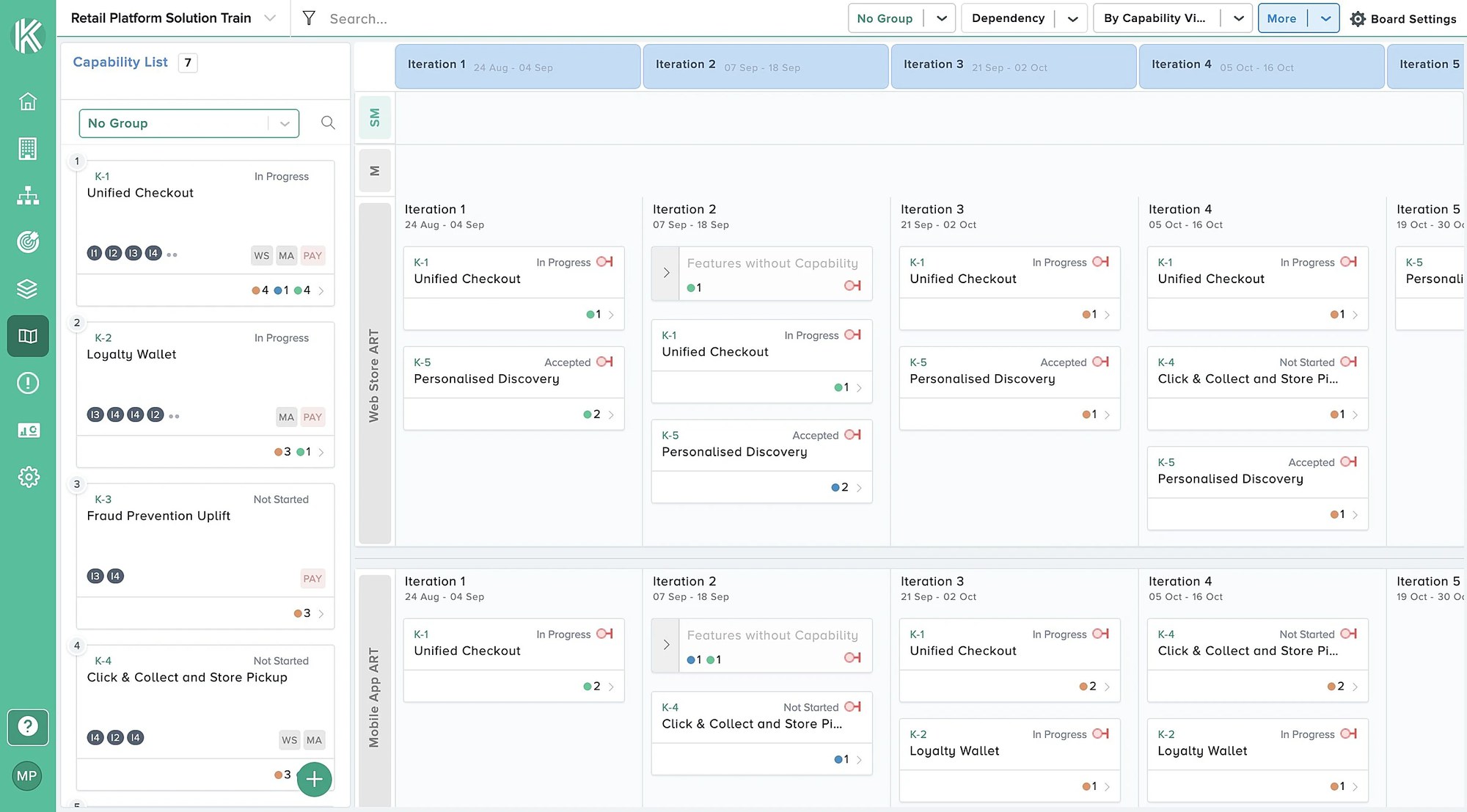Click the filter funnel icon
This screenshot has width=1467, height=812.
point(310,18)
